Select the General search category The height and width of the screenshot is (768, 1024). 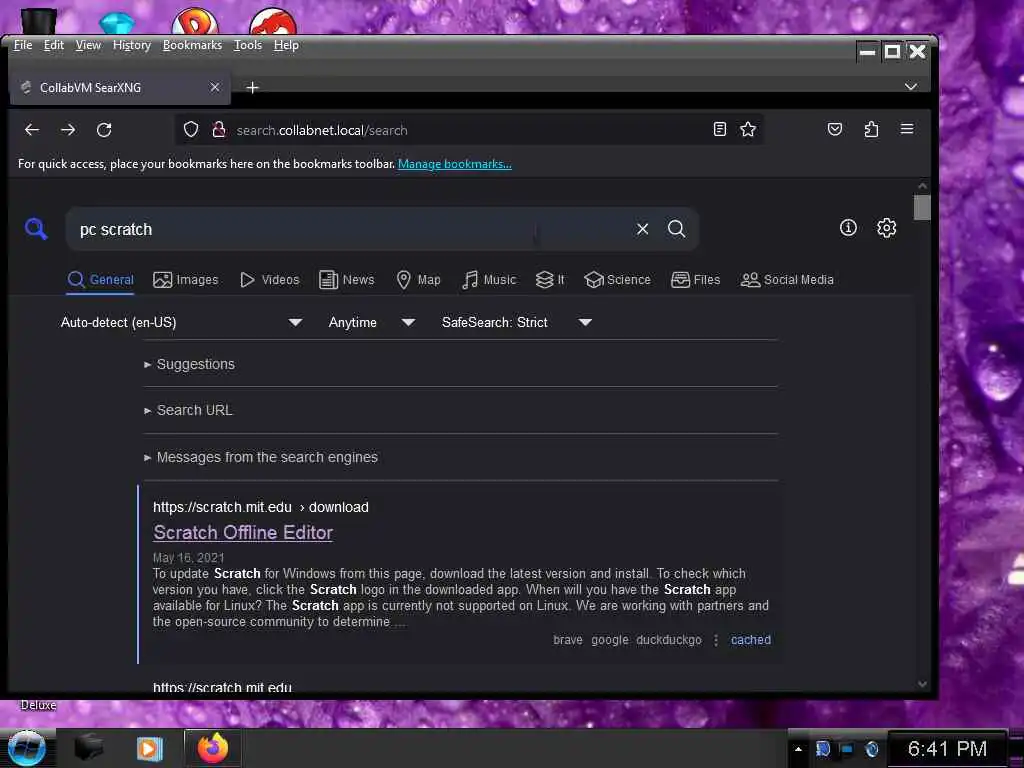coord(101,280)
